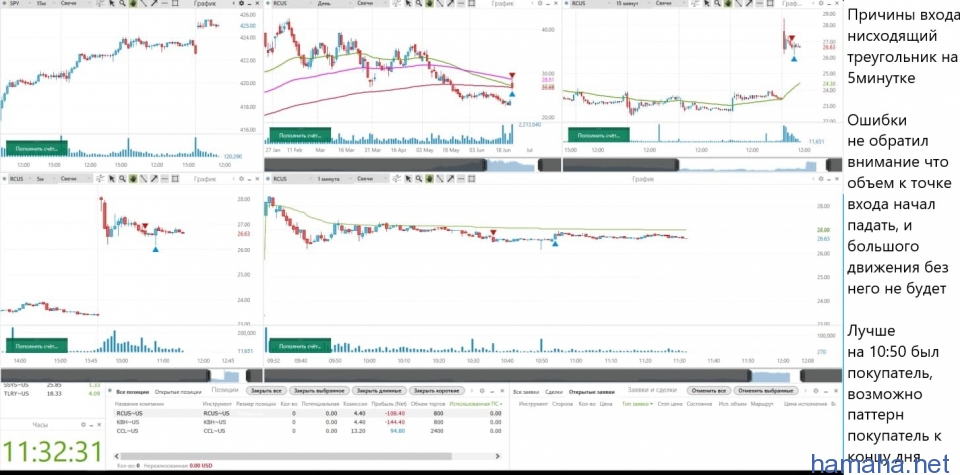Click the SPY symbol field in the chart header
The height and width of the screenshot is (475, 960).
click(20, 4)
